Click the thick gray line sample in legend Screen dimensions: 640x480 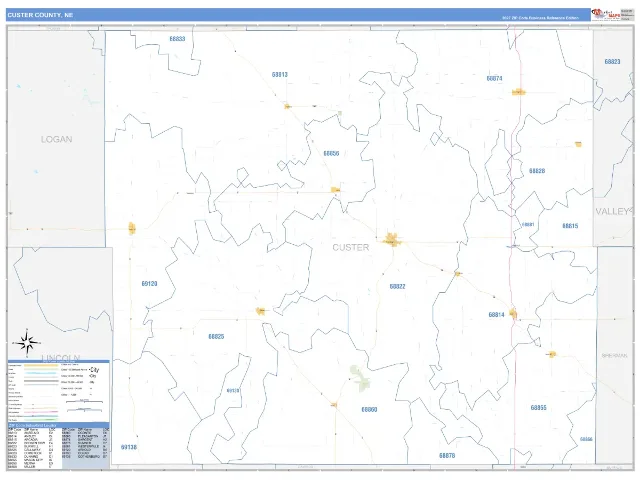(41, 381)
